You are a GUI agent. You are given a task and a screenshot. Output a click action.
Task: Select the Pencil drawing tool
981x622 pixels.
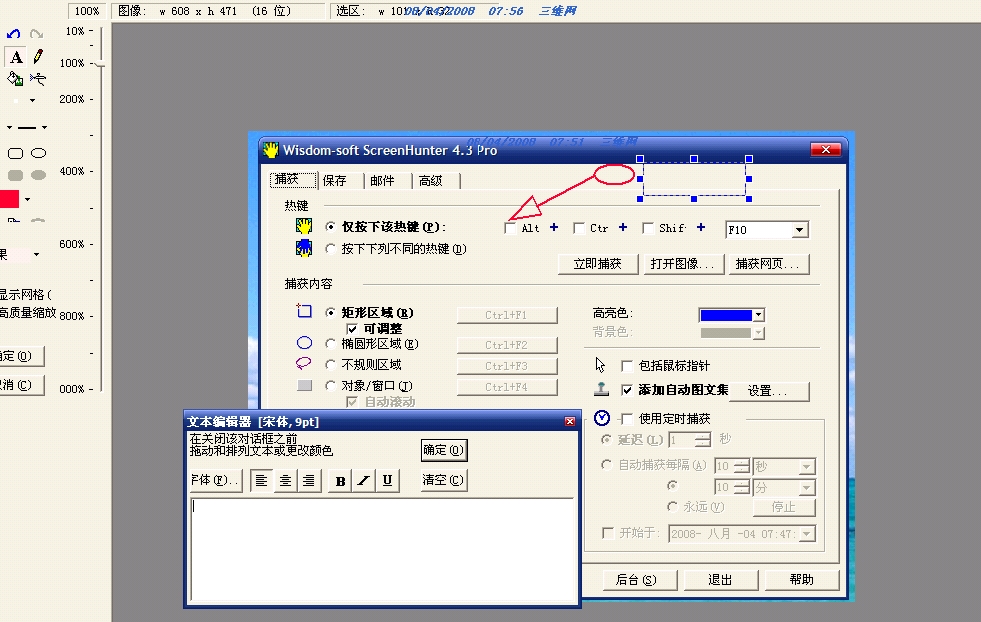(x=38, y=57)
